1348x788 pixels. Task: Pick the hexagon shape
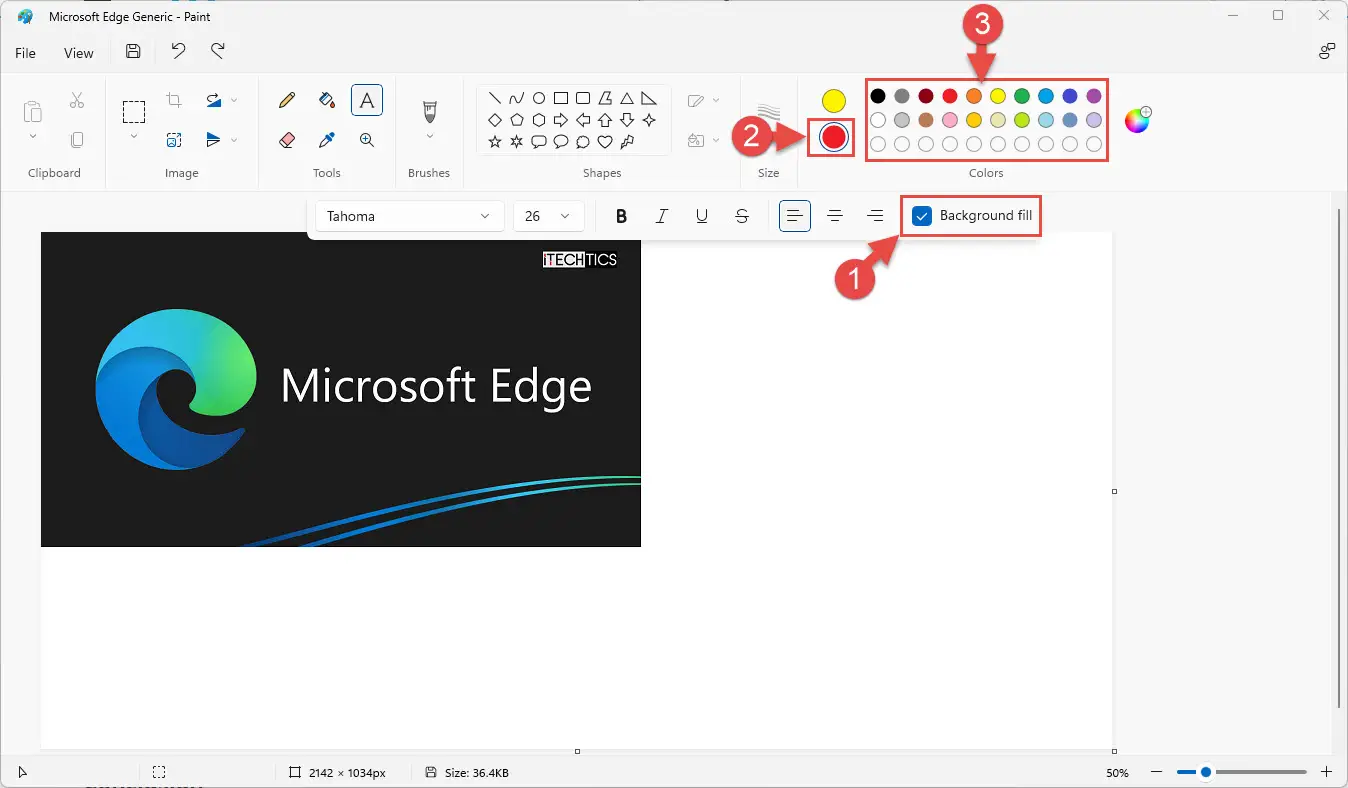pyautogui.click(x=539, y=120)
